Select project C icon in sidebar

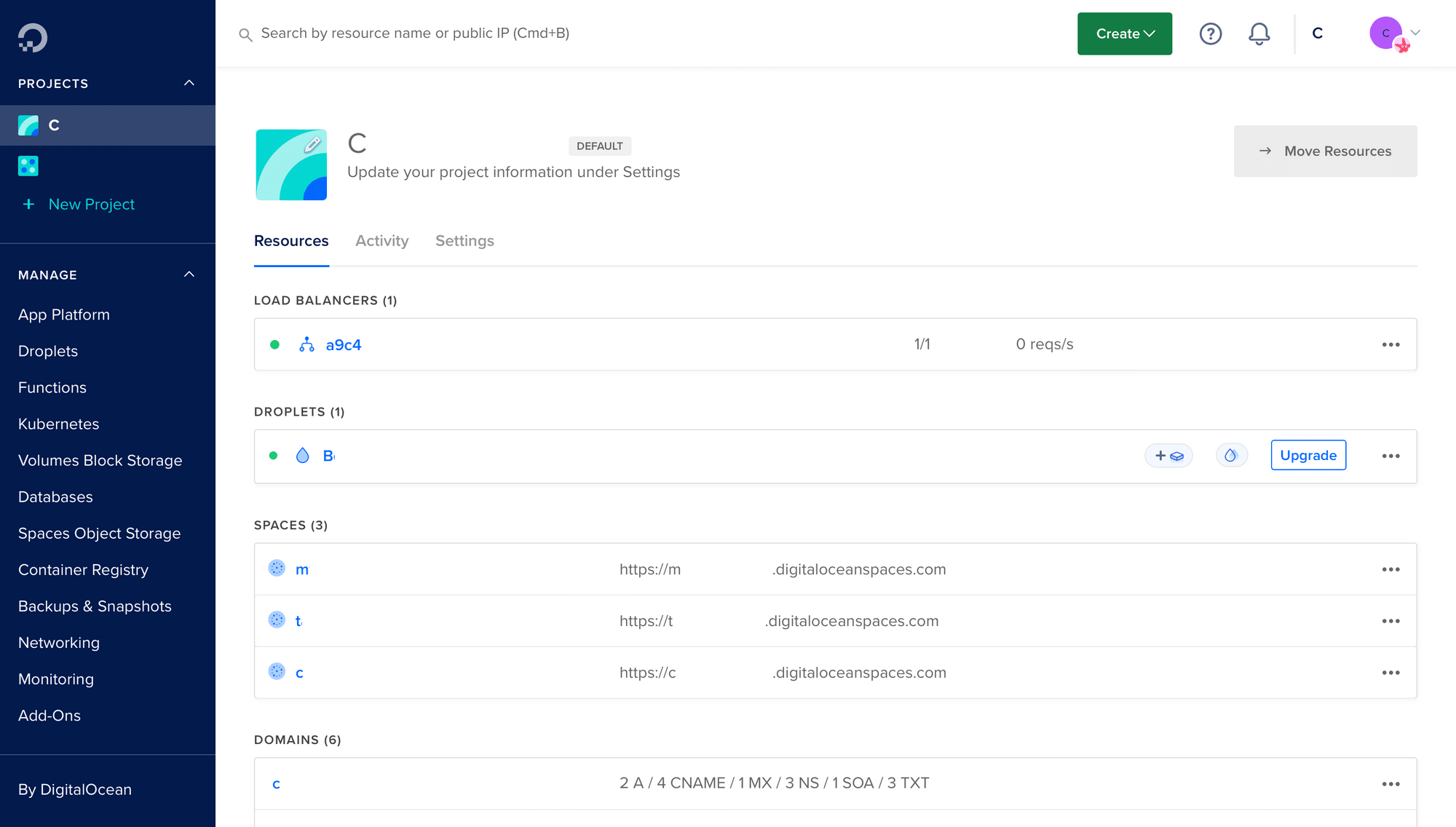click(28, 125)
